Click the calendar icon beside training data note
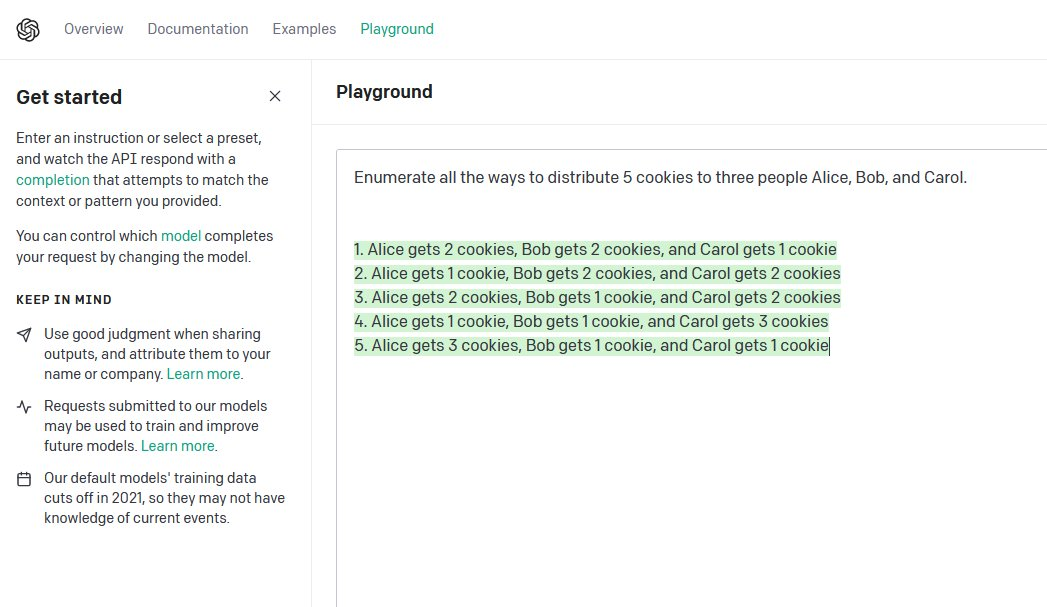Viewport: 1047px width, 607px height. tap(24, 479)
